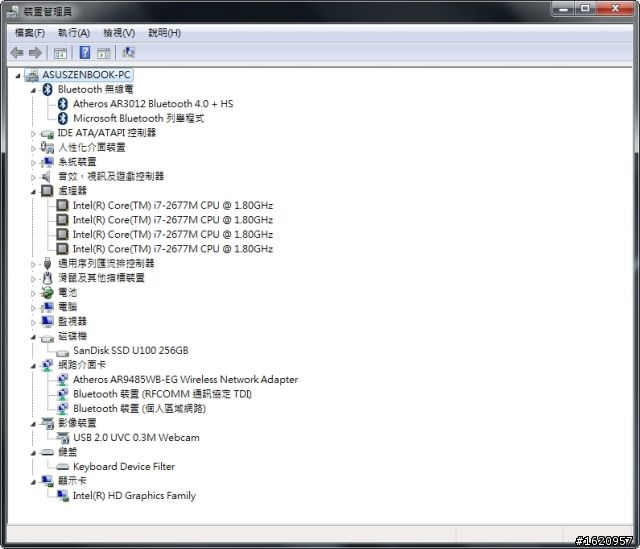Click the 電池 battery category icon

pyautogui.click(x=47, y=292)
